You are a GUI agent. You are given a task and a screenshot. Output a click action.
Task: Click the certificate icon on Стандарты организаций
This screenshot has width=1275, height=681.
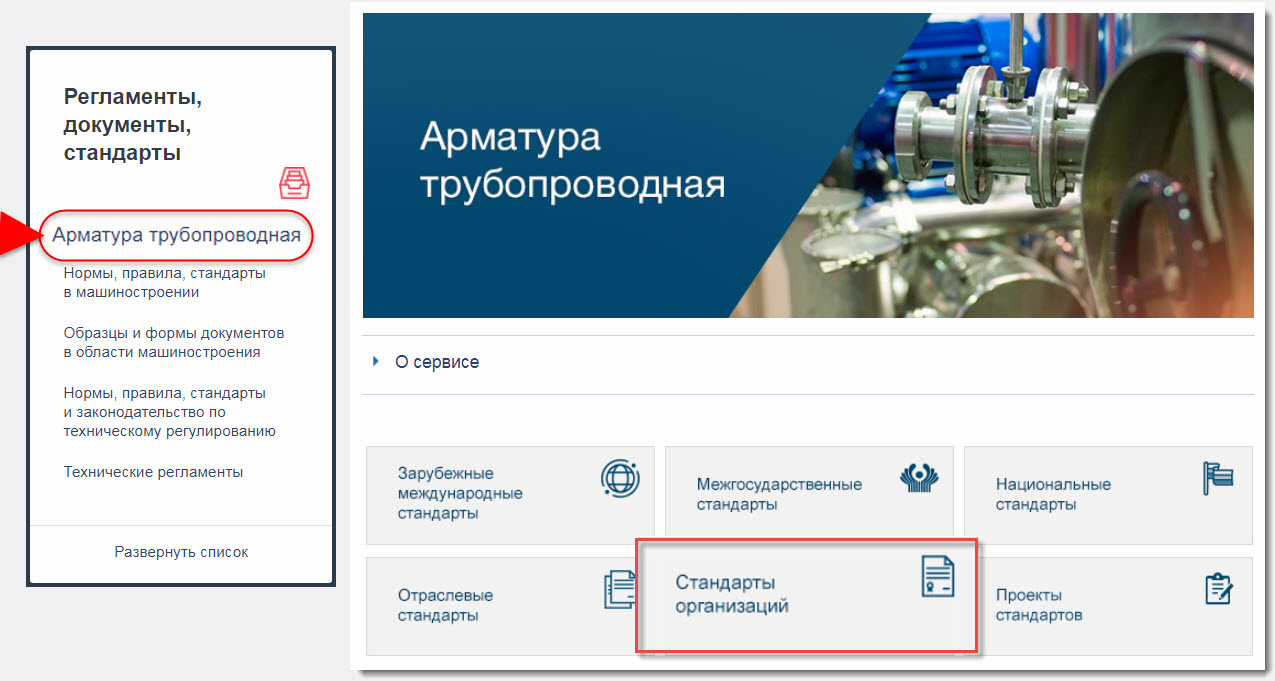[938, 577]
